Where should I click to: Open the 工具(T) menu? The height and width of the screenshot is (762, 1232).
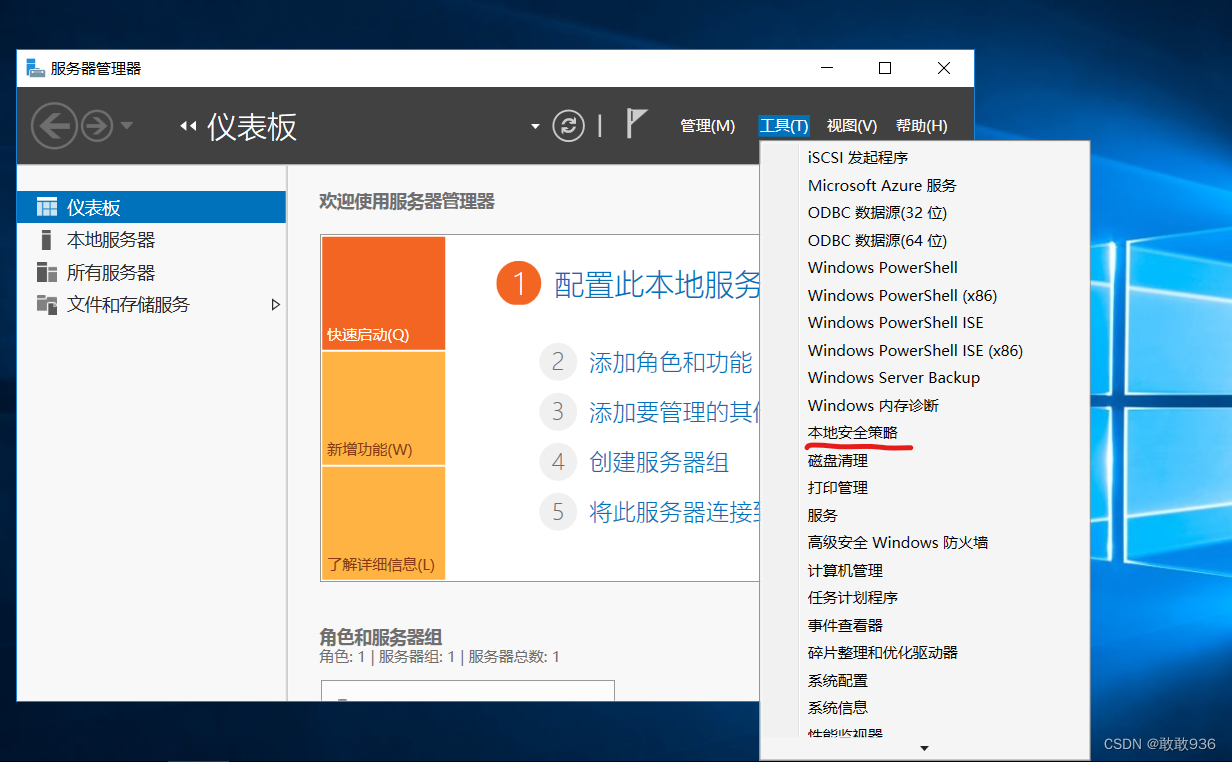tap(784, 126)
